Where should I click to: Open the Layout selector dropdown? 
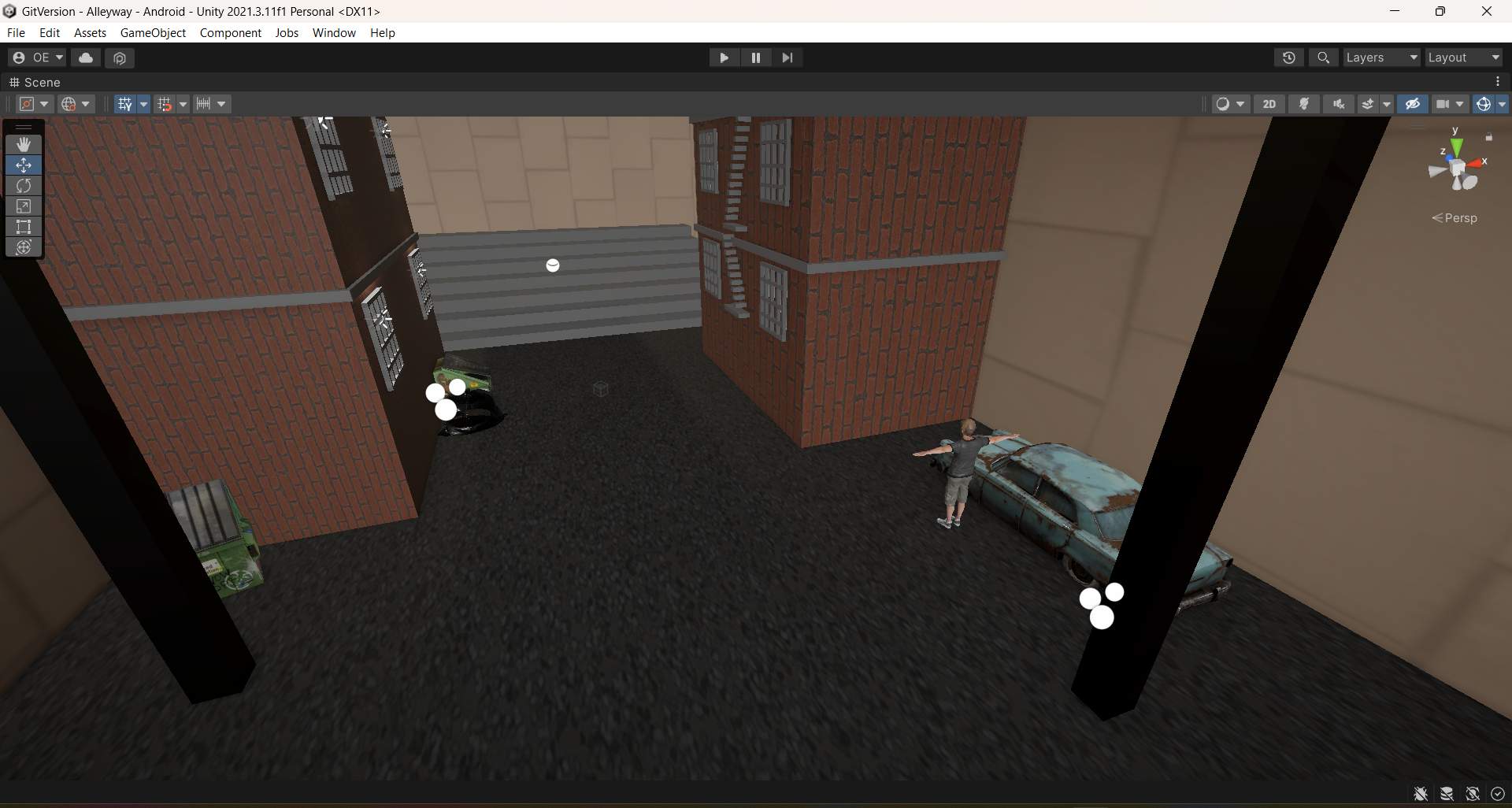tap(1463, 57)
